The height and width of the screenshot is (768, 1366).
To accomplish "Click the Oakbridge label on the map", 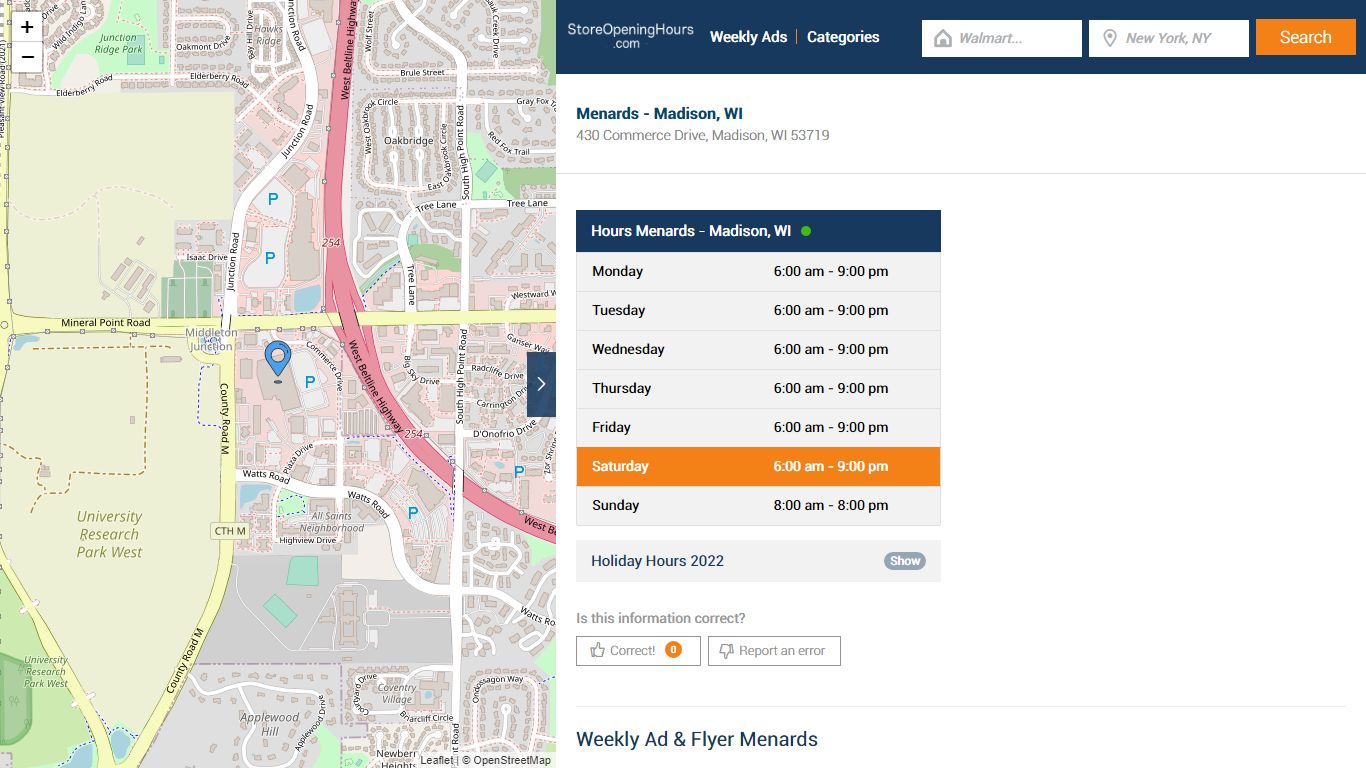I will [409, 141].
